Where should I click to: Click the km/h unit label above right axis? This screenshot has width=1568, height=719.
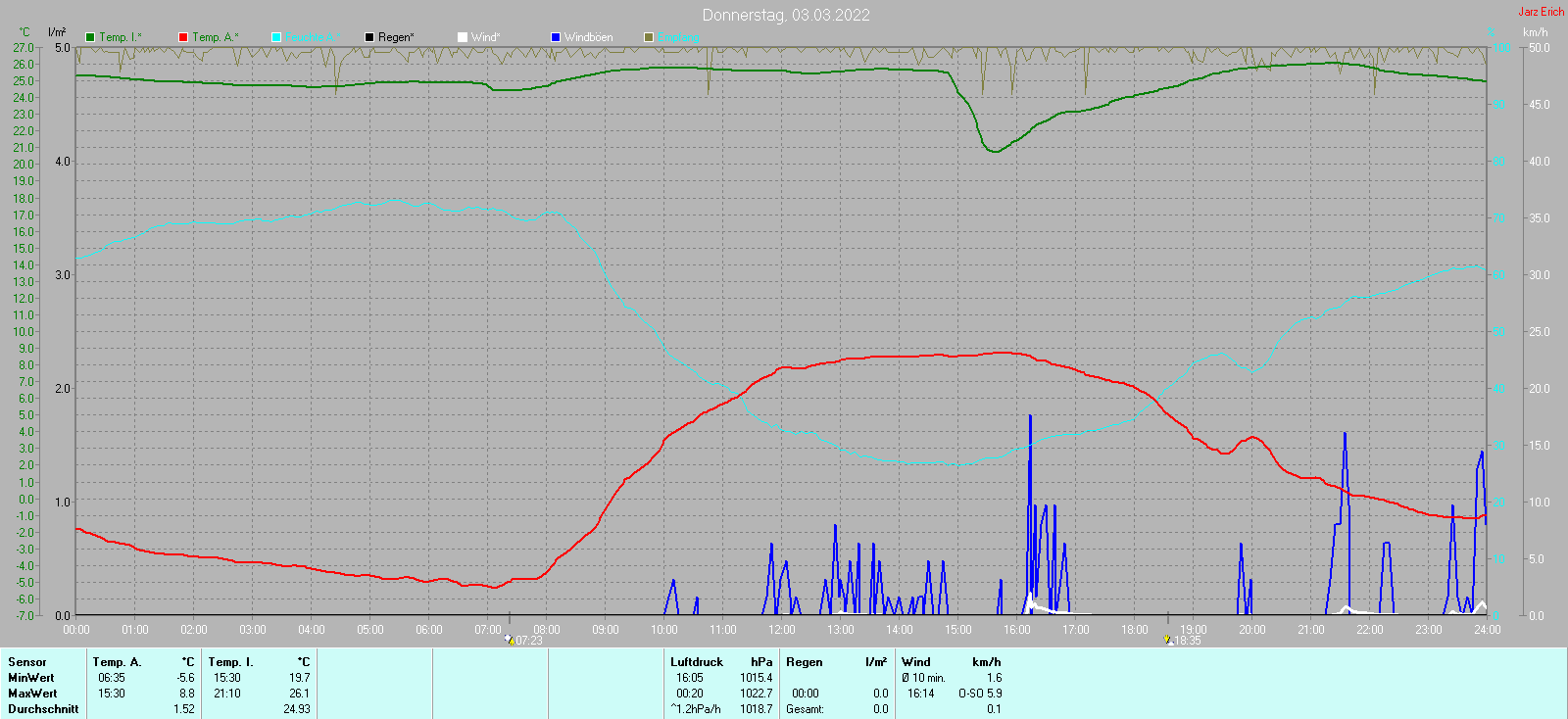(1536, 32)
